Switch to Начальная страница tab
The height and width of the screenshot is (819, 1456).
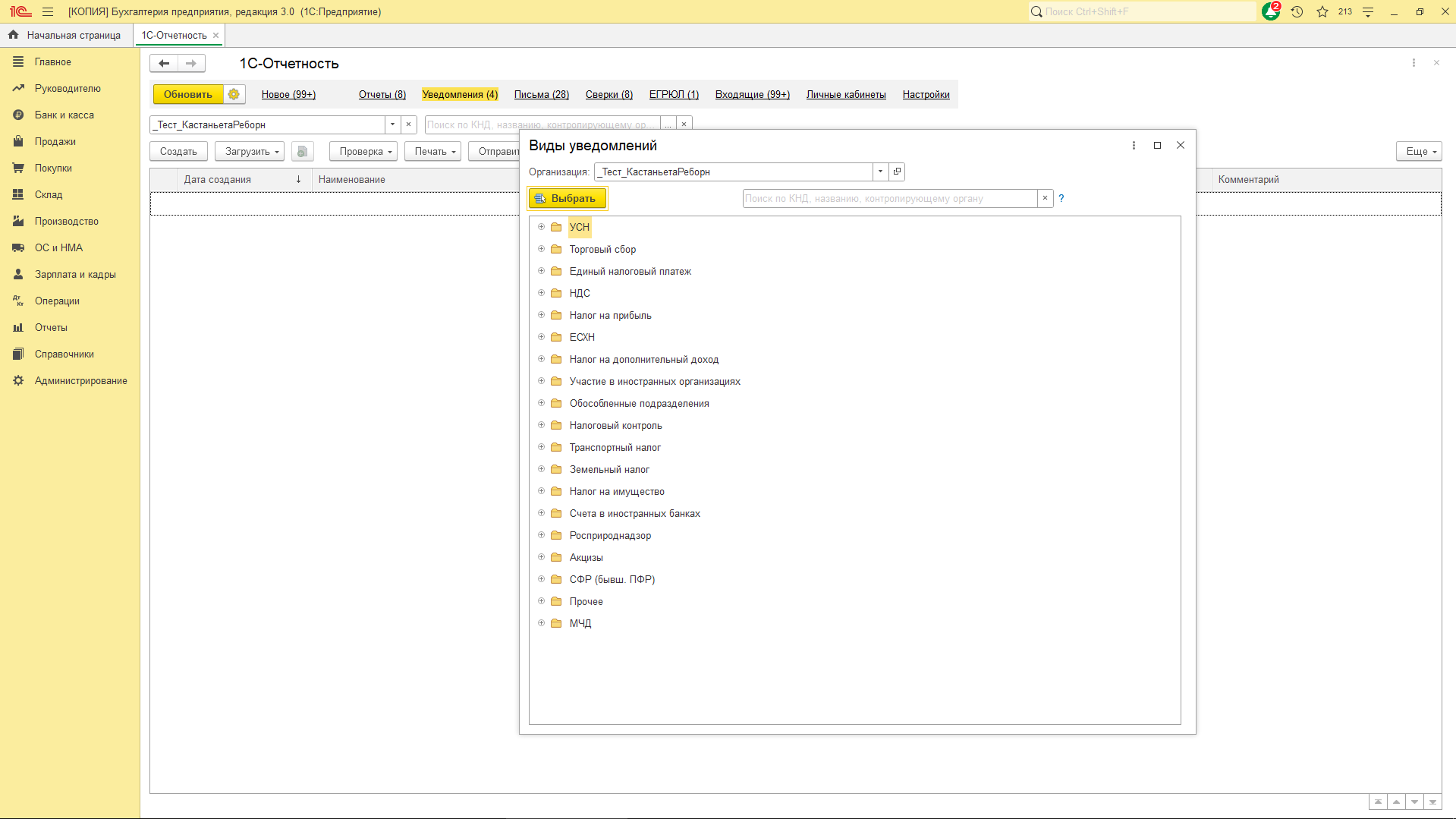(64, 35)
